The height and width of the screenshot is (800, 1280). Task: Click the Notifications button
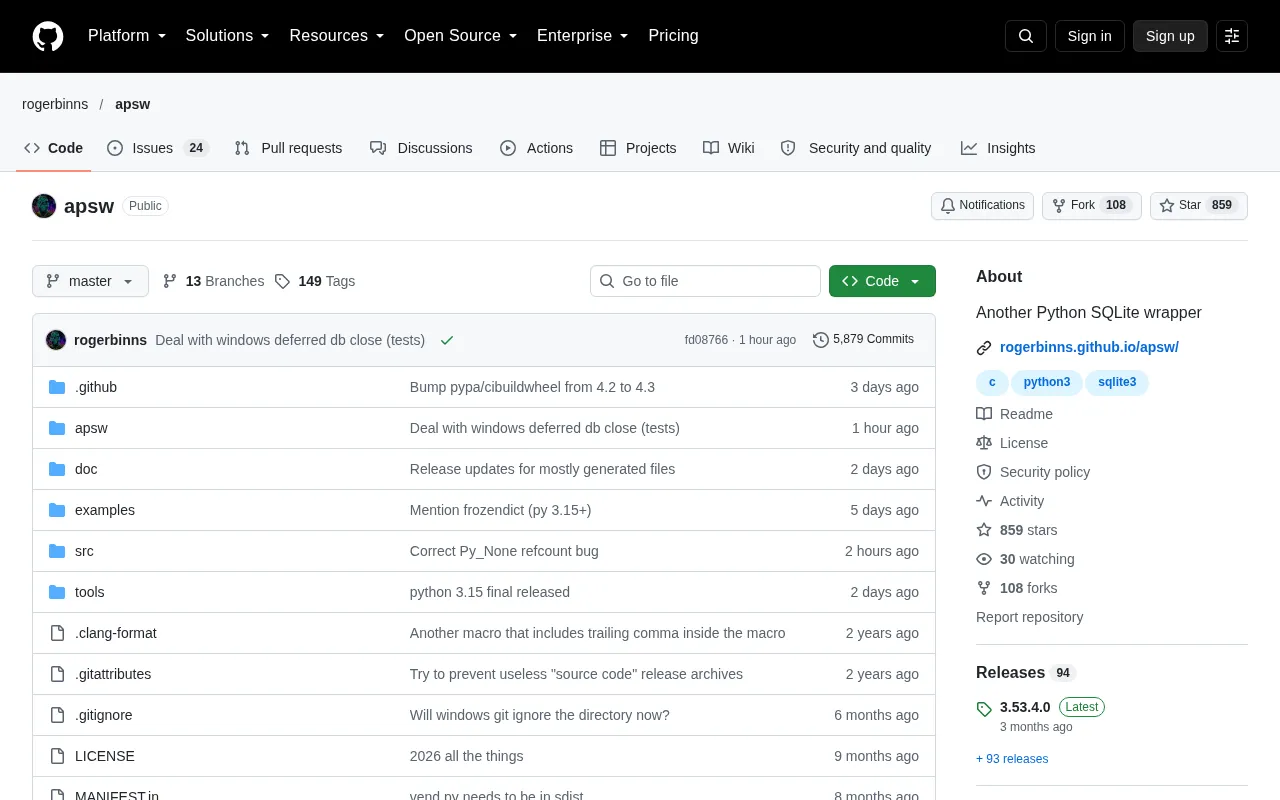click(x=982, y=206)
